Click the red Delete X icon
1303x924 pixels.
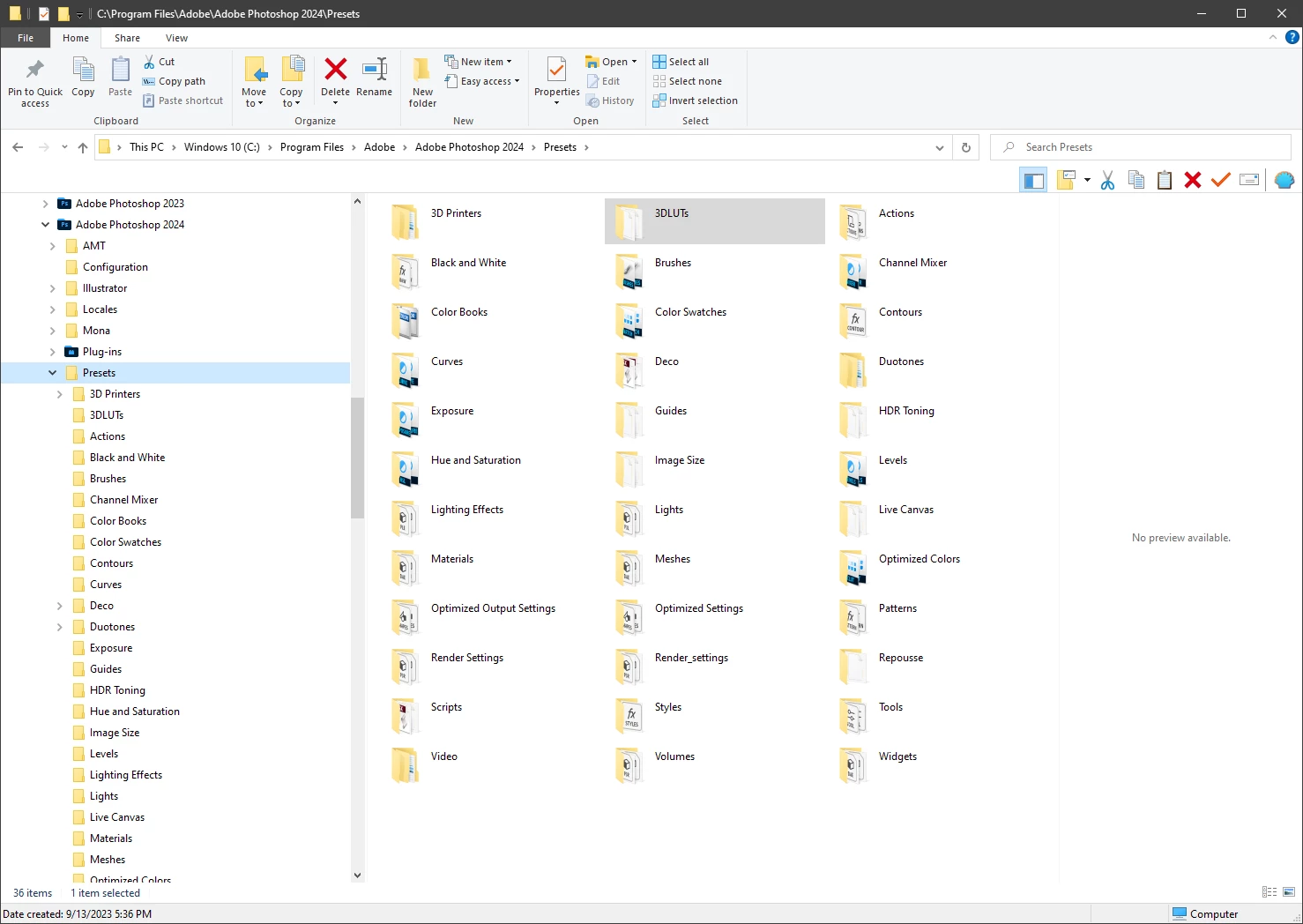(335, 69)
